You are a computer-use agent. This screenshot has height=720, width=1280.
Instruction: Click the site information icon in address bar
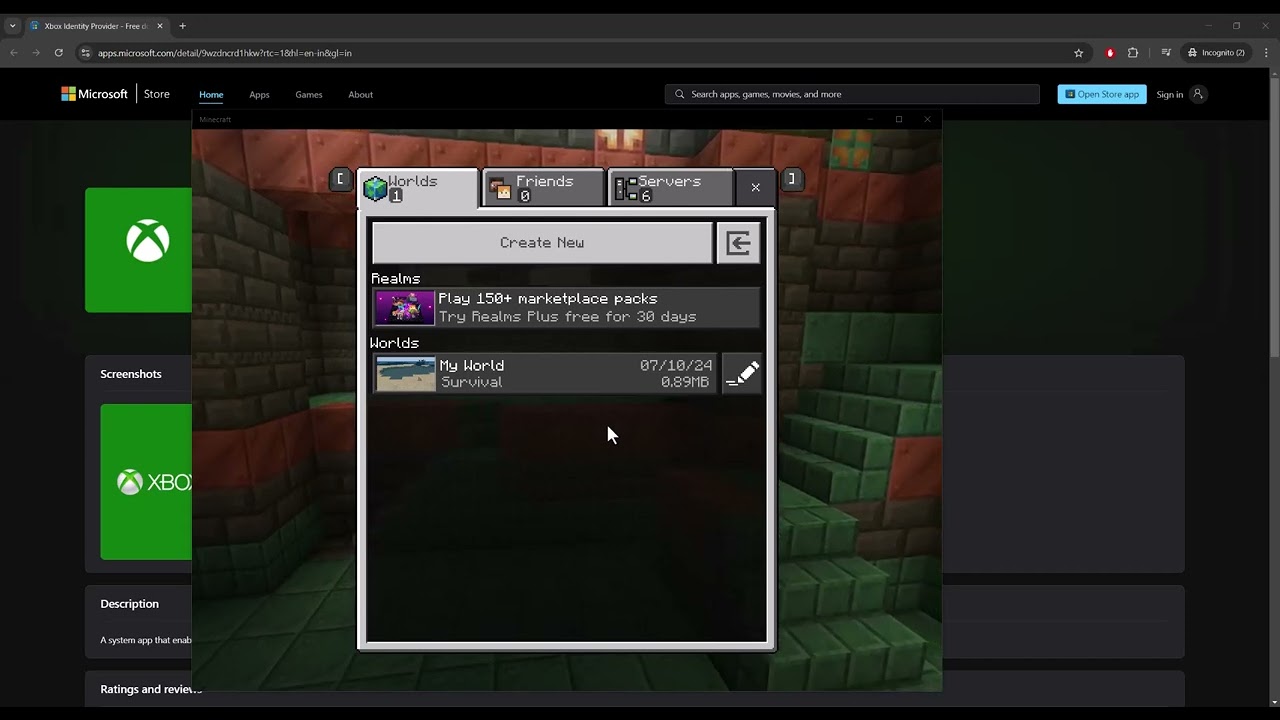coord(86,53)
